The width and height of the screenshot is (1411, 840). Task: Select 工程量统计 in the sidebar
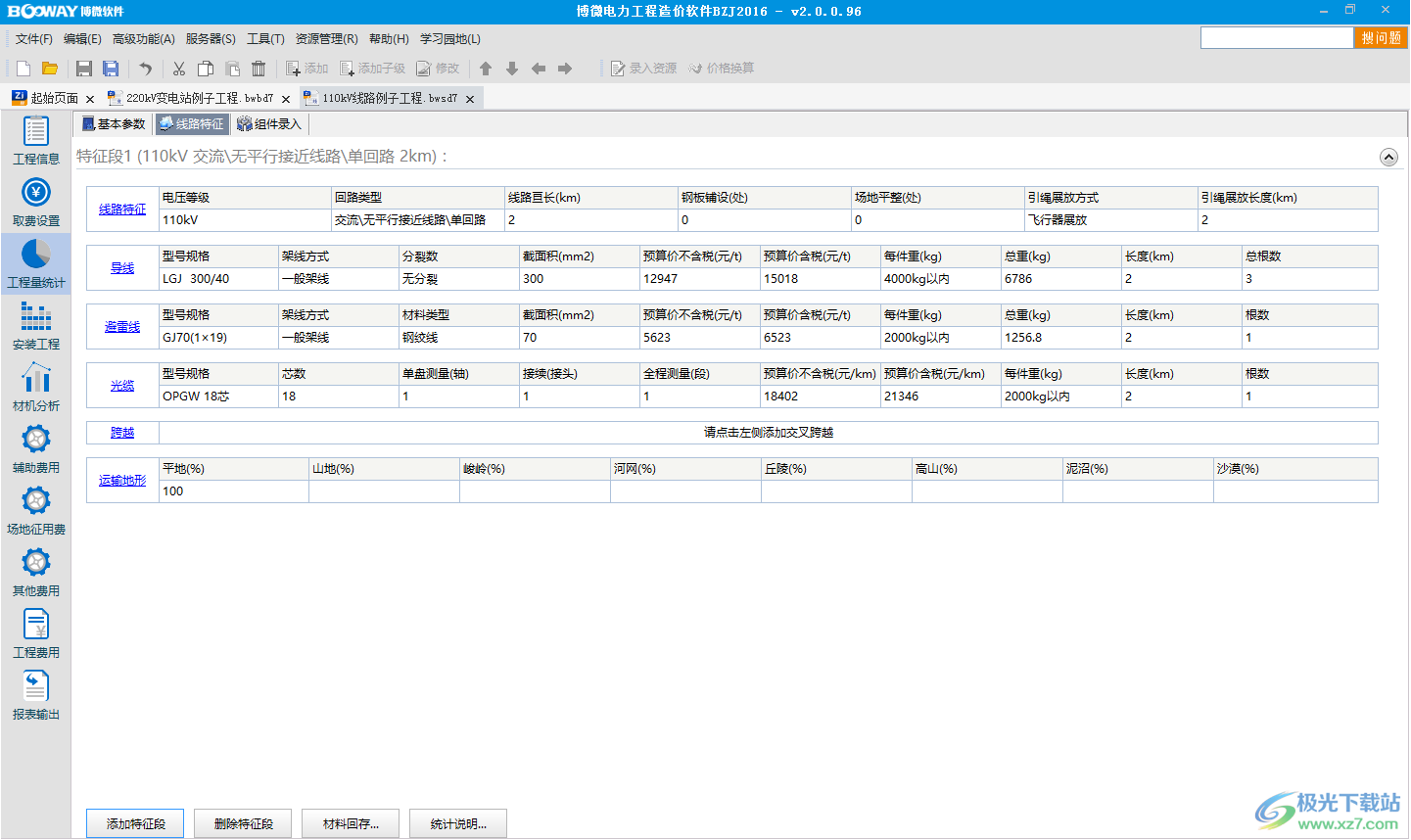pyautogui.click(x=36, y=264)
